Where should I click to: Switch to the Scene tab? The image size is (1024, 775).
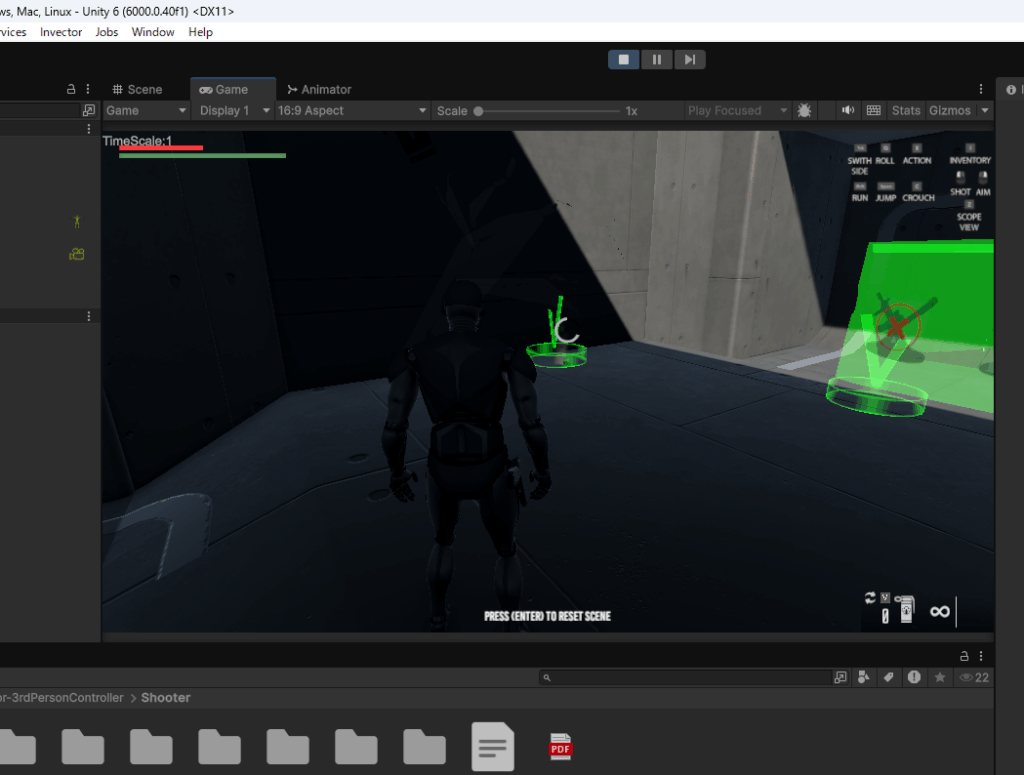point(137,90)
